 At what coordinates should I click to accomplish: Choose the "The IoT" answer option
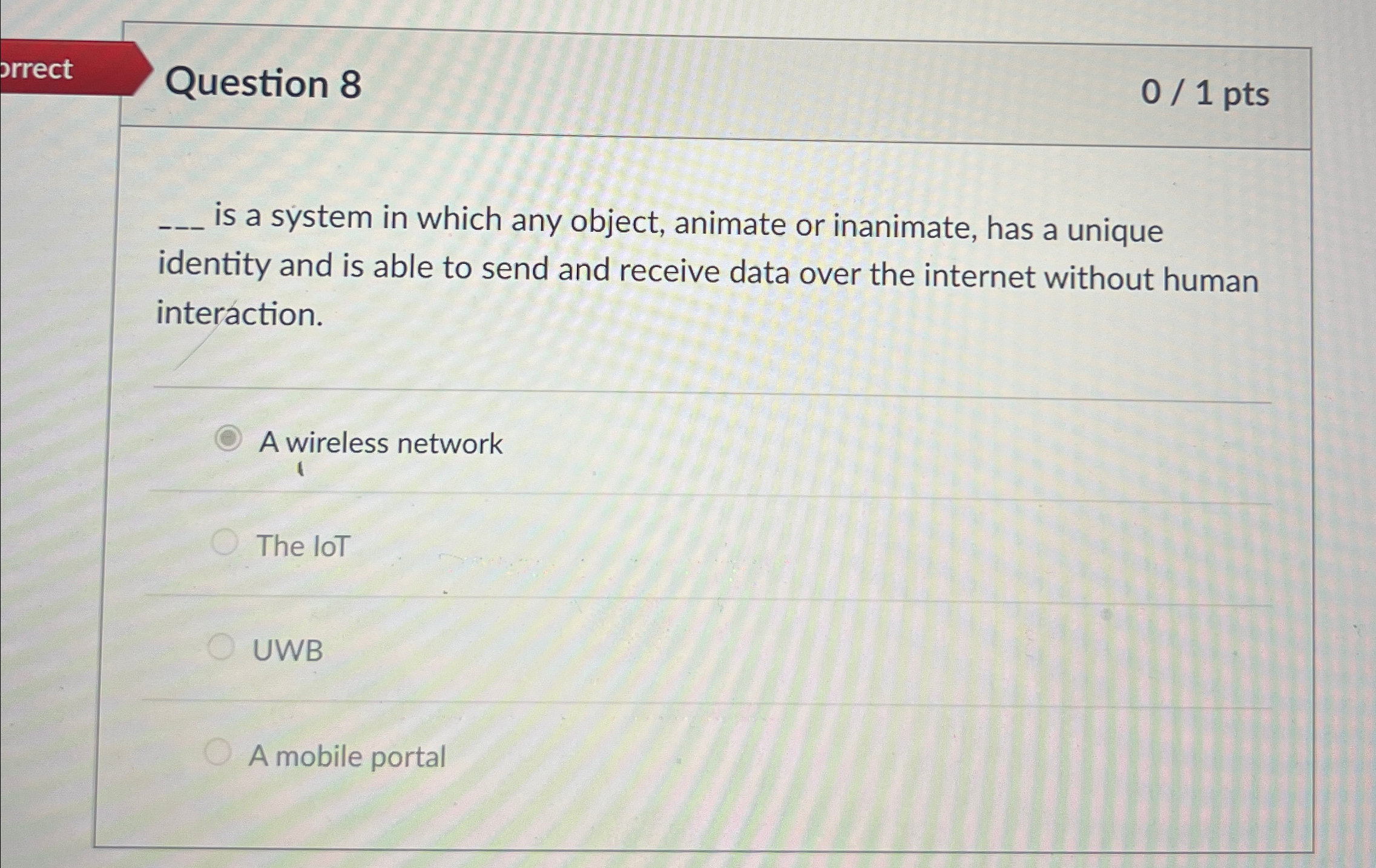coord(225,542)
